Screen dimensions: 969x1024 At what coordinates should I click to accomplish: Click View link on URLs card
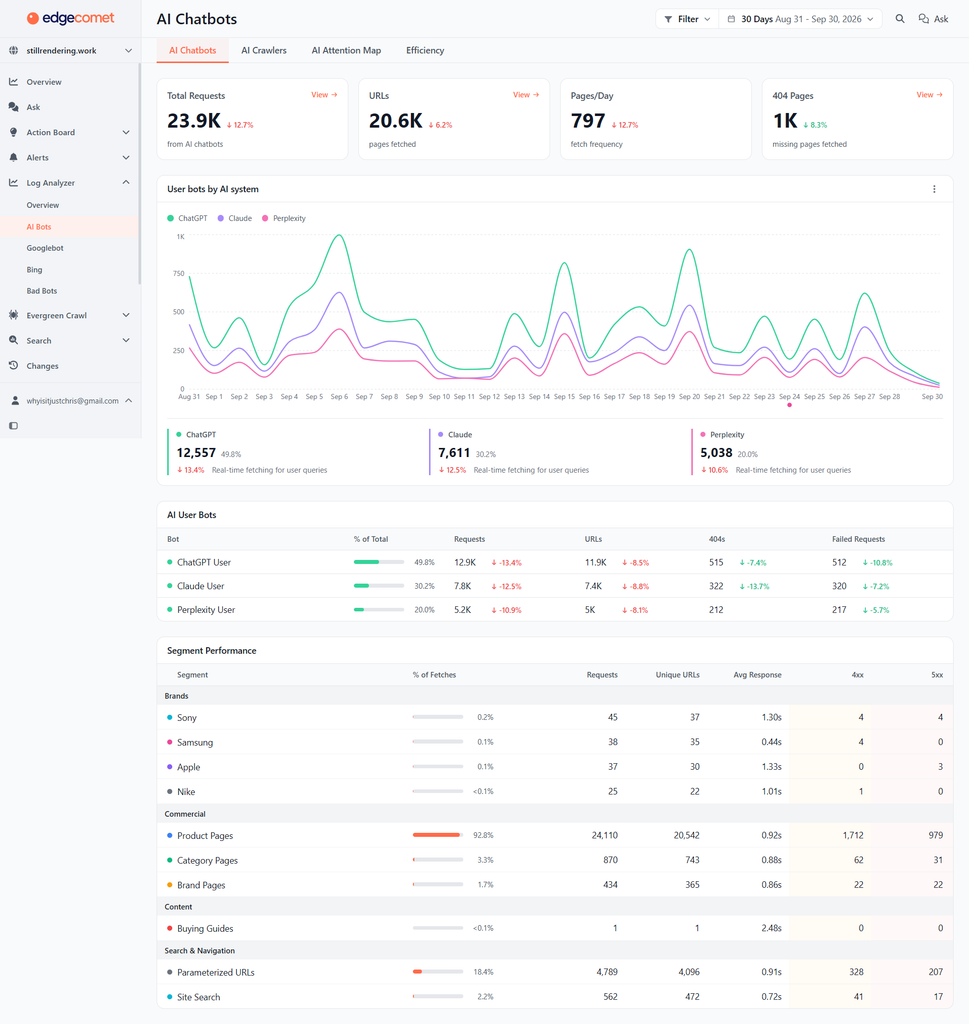point(526,95)
